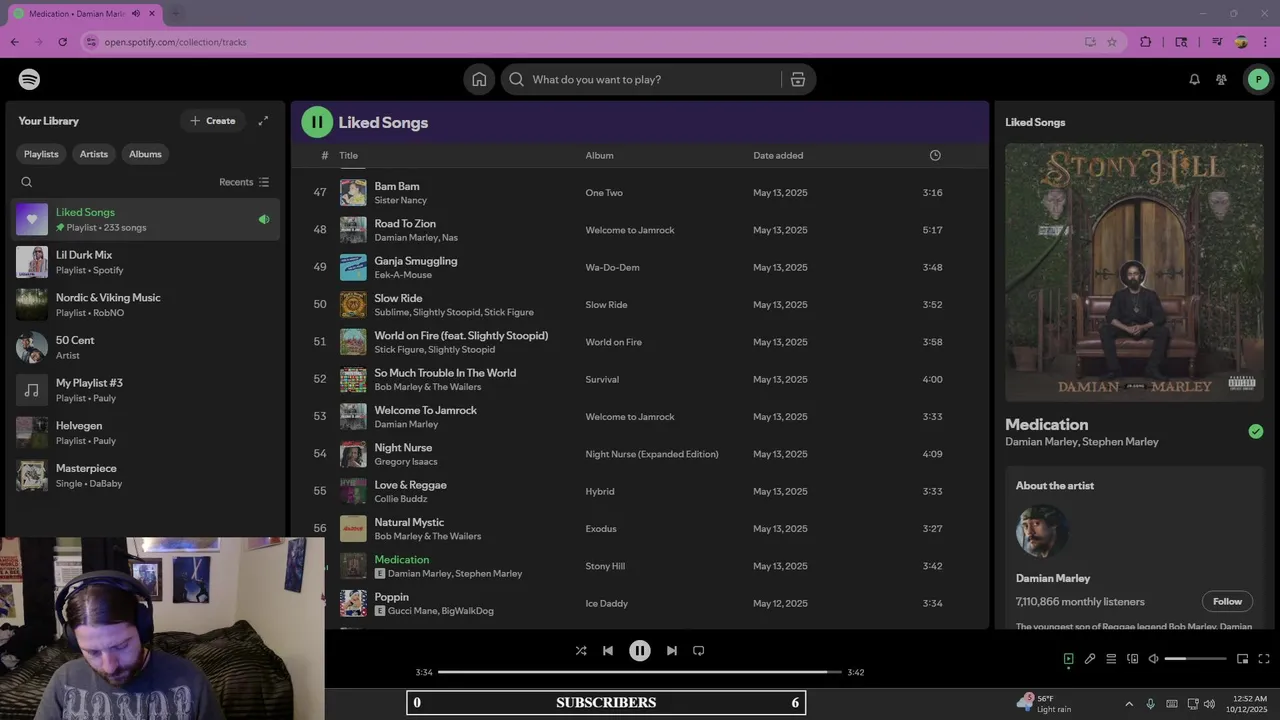Bookmark this page with the star
This screenshot has height=720, width=1280.
pos(1112,42)
